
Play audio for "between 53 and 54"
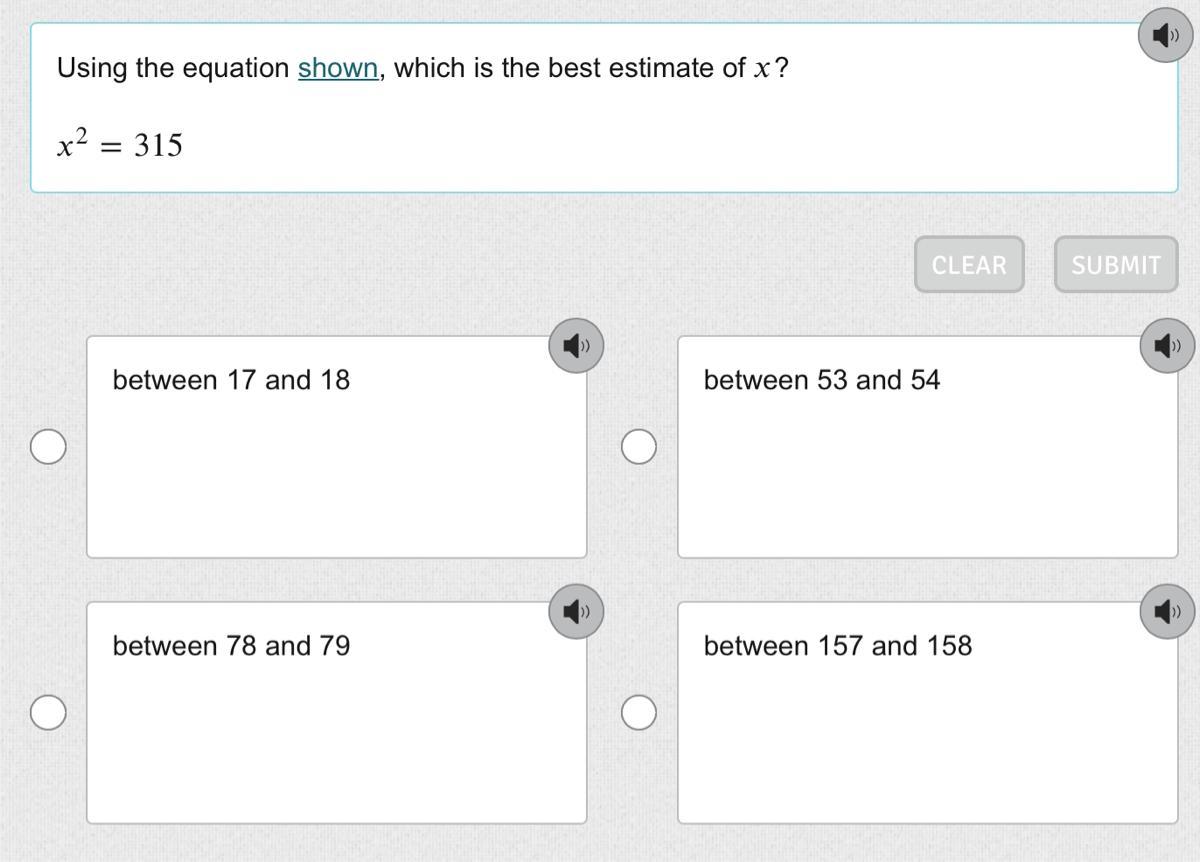coord(1167,346)
